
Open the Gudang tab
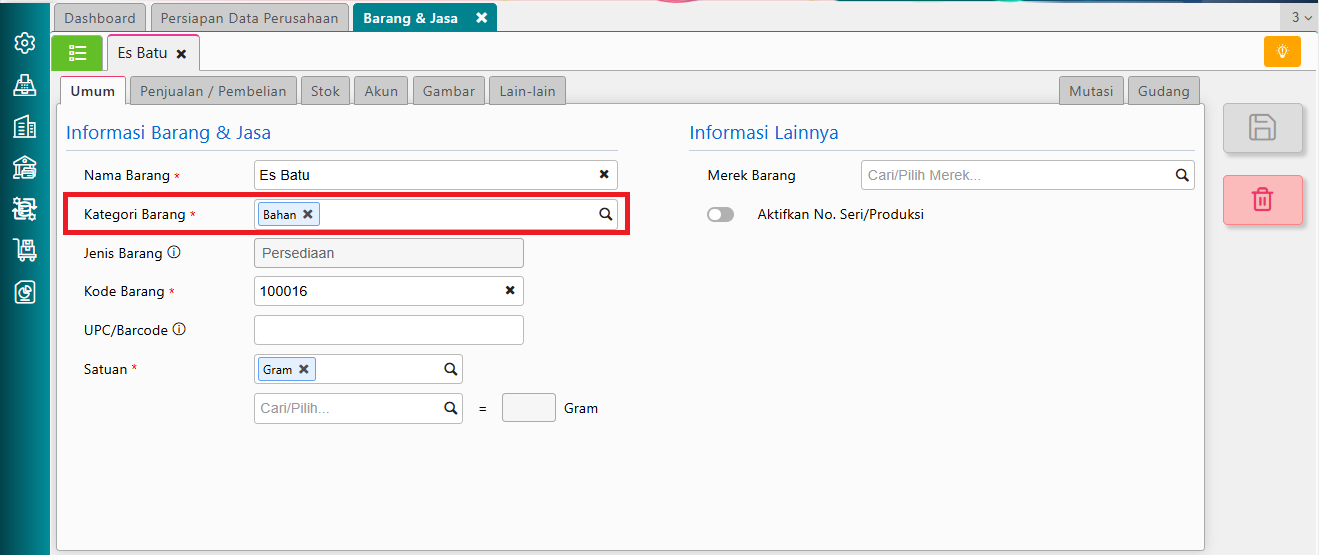1164,90
